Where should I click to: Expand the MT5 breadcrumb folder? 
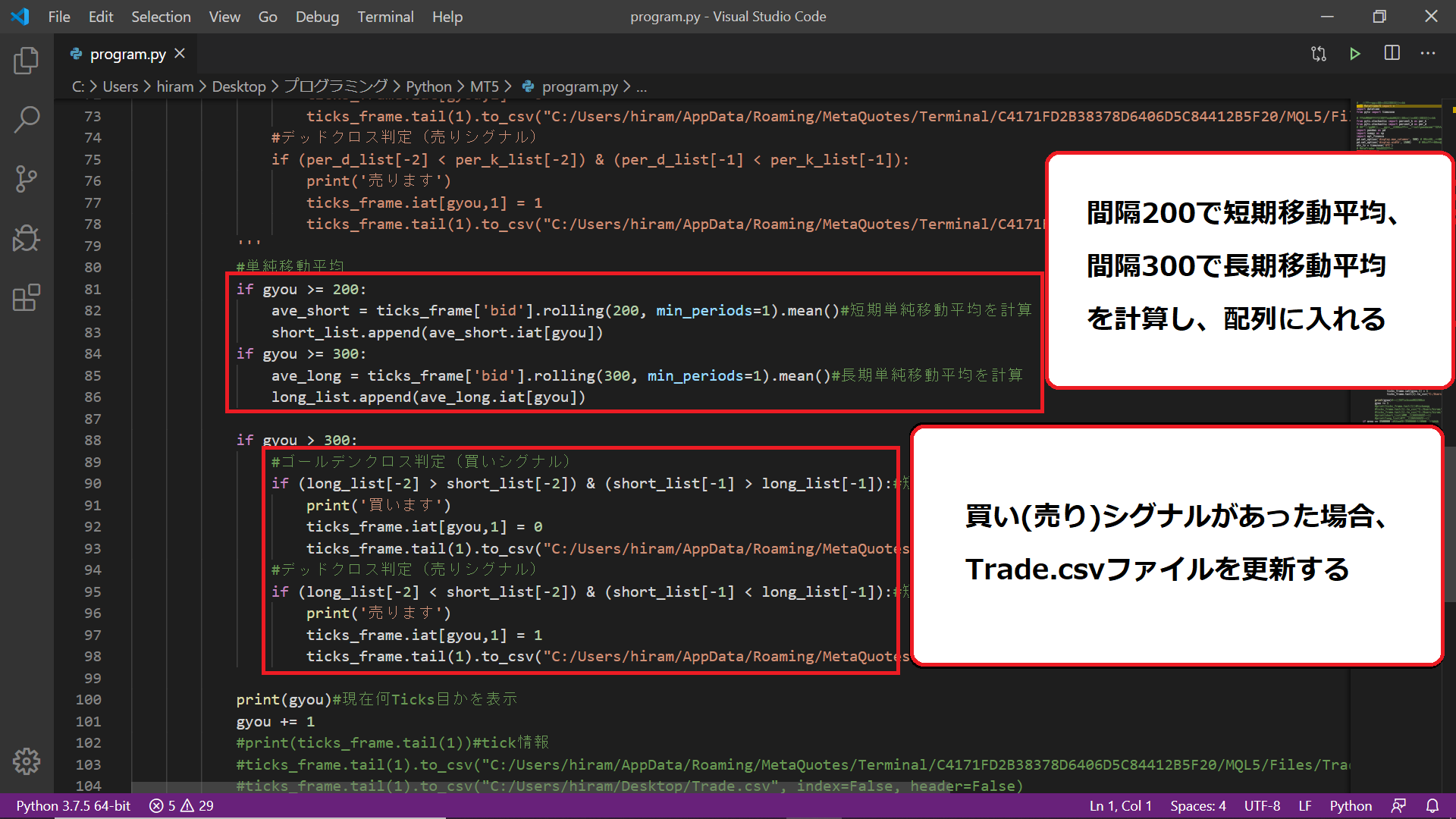point(484,86)
